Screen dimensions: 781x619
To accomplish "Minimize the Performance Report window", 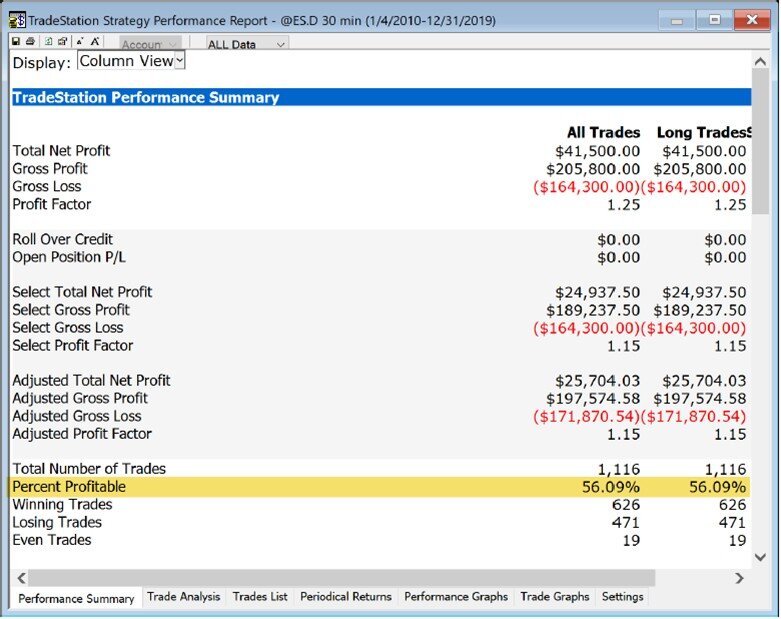I will point(676,21).
